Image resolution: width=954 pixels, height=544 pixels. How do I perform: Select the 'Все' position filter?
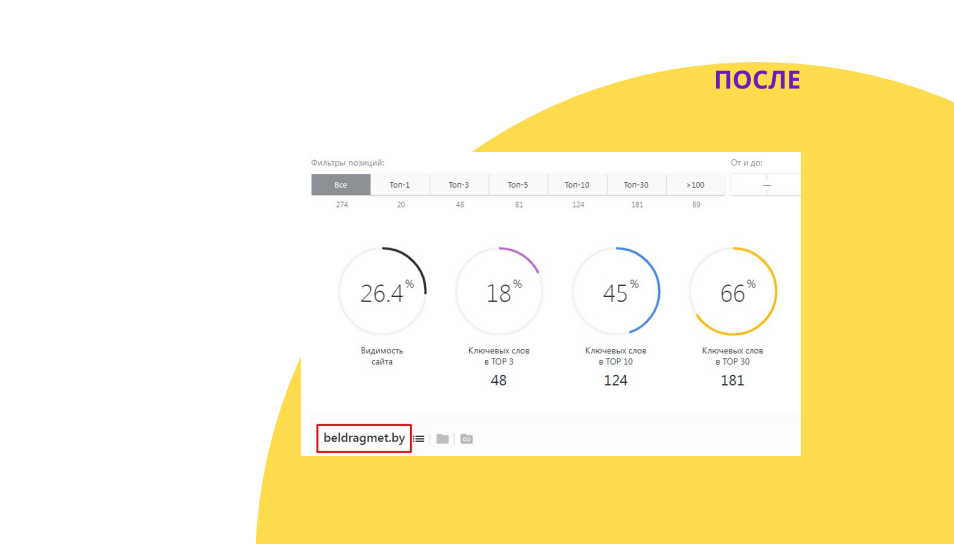pyautogui.click(x=341, y=185)
